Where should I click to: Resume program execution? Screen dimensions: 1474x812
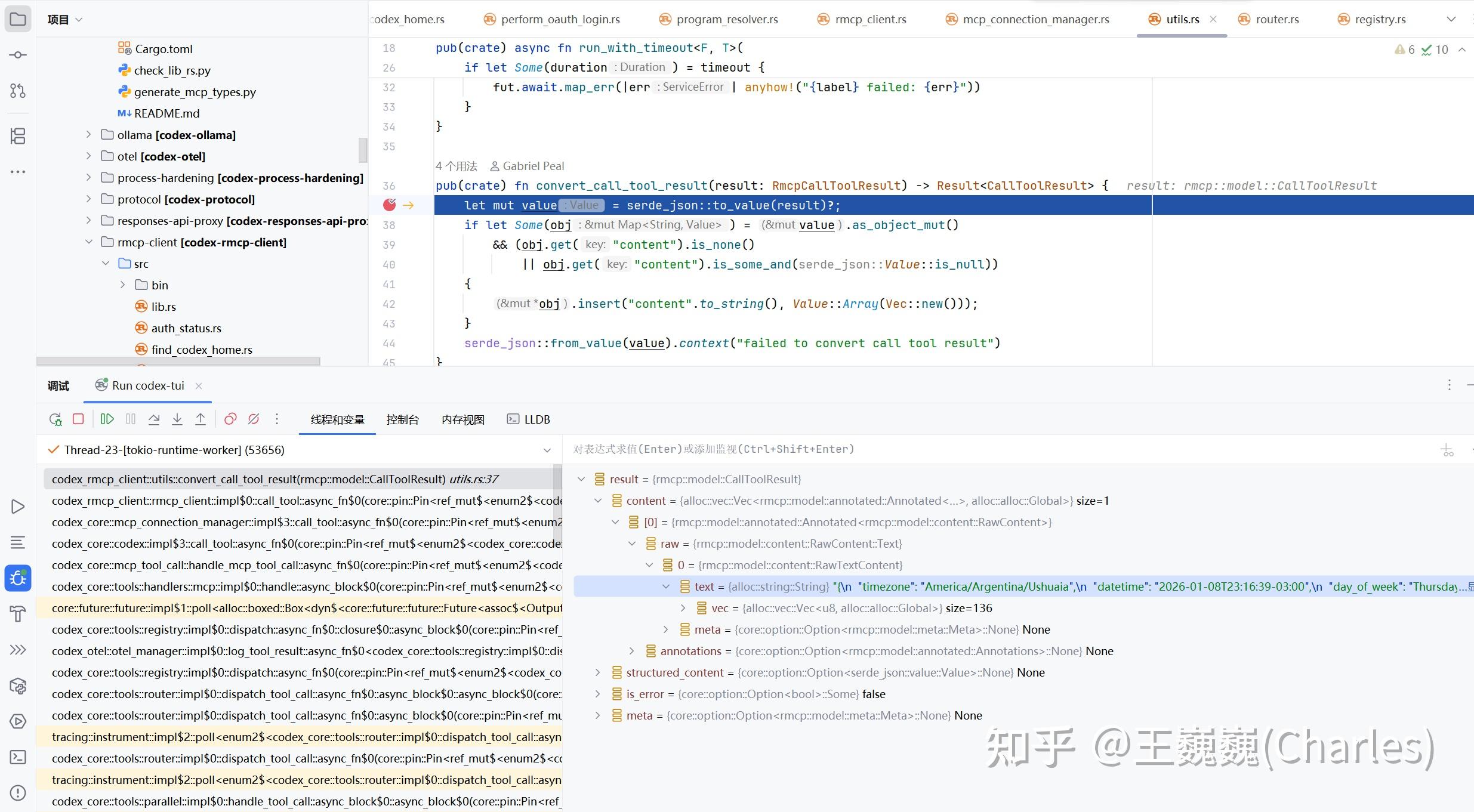pyautogui.click(x=107, y=419)
